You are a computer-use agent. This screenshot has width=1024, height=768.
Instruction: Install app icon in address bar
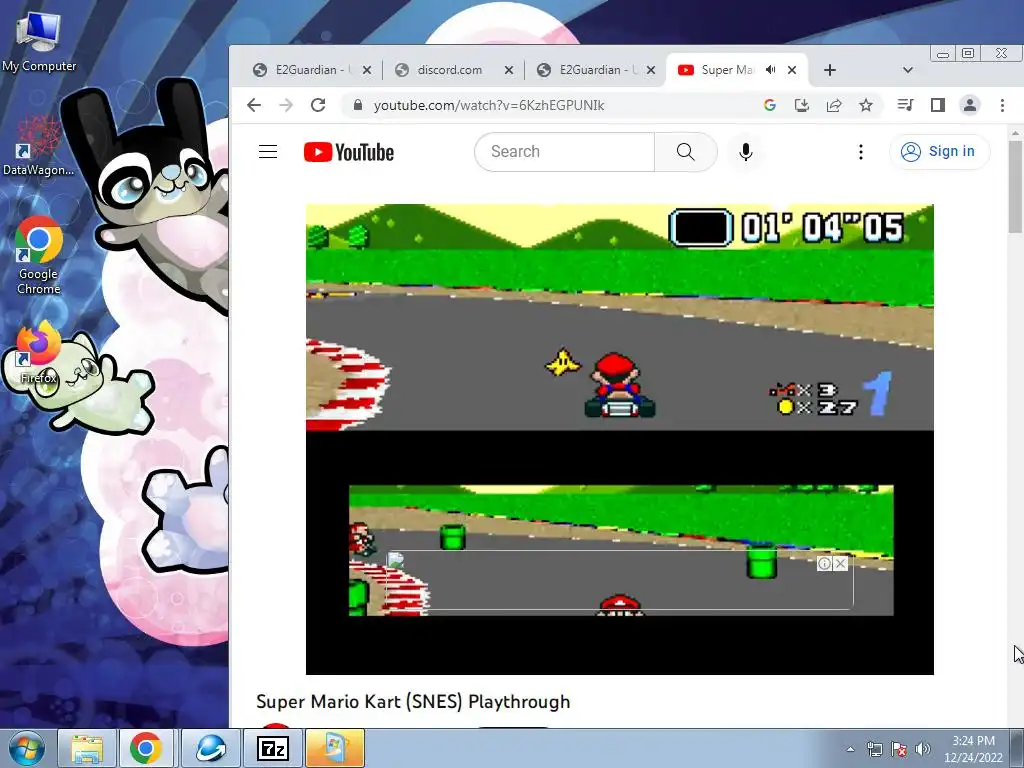(x=802, y=105)
